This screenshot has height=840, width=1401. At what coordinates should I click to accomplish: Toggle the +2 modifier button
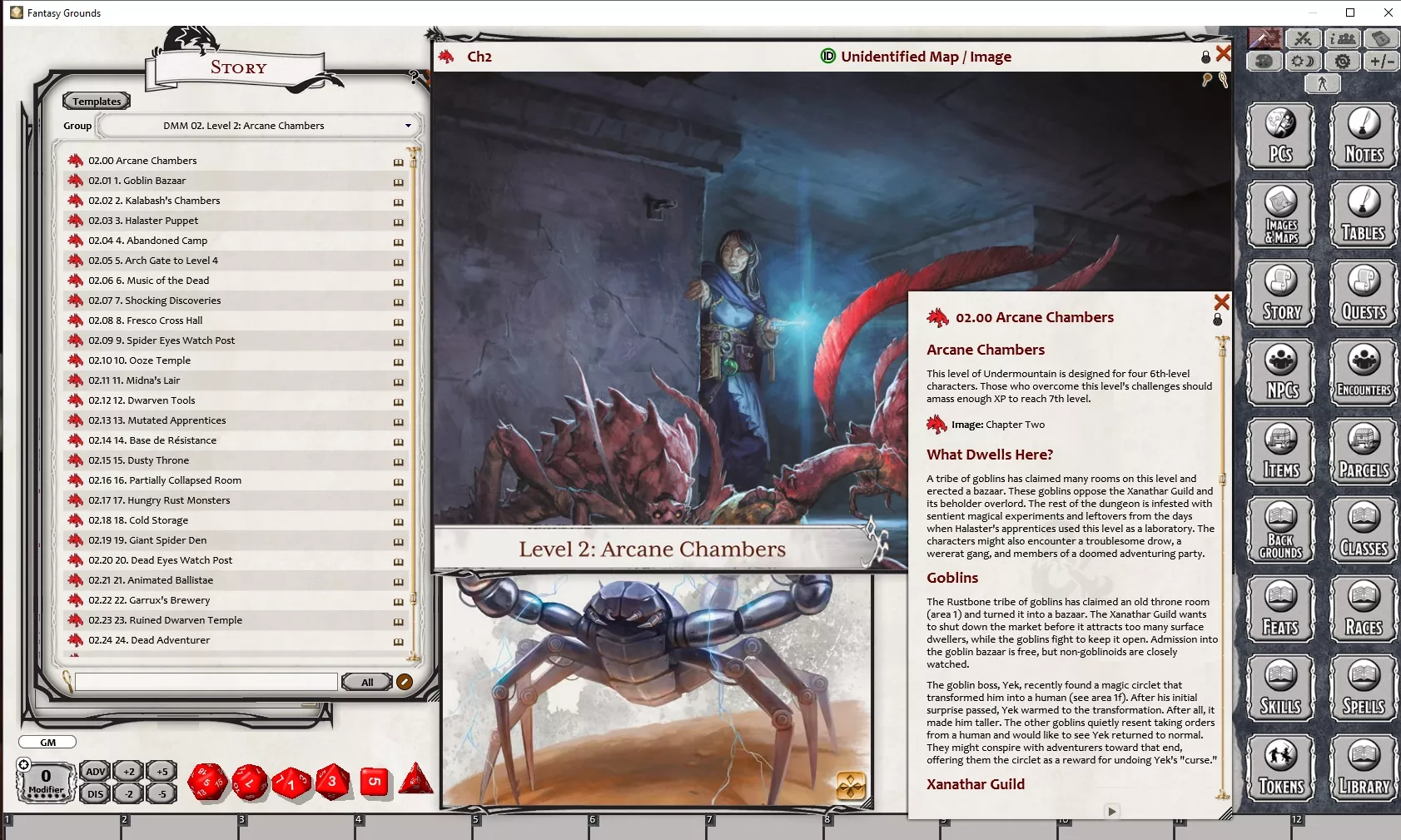(x=129, y=772)
